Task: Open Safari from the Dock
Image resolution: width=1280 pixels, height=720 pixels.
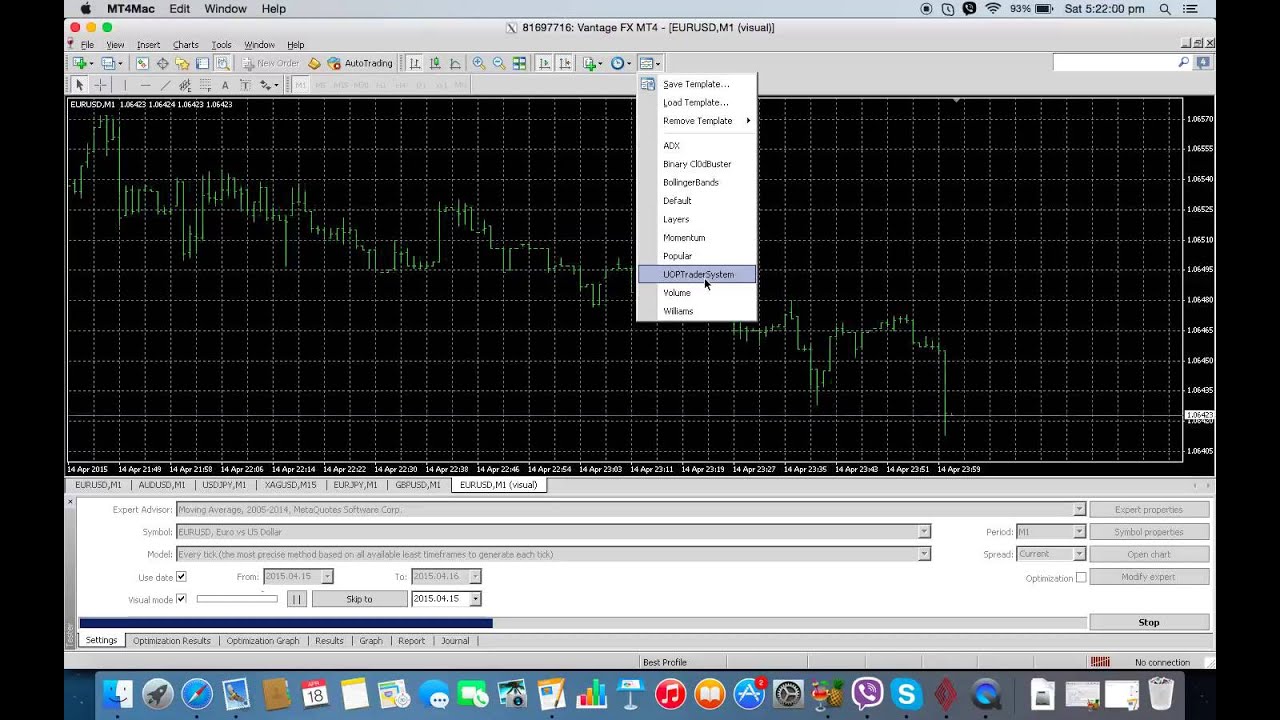Action: pos(197,694)
